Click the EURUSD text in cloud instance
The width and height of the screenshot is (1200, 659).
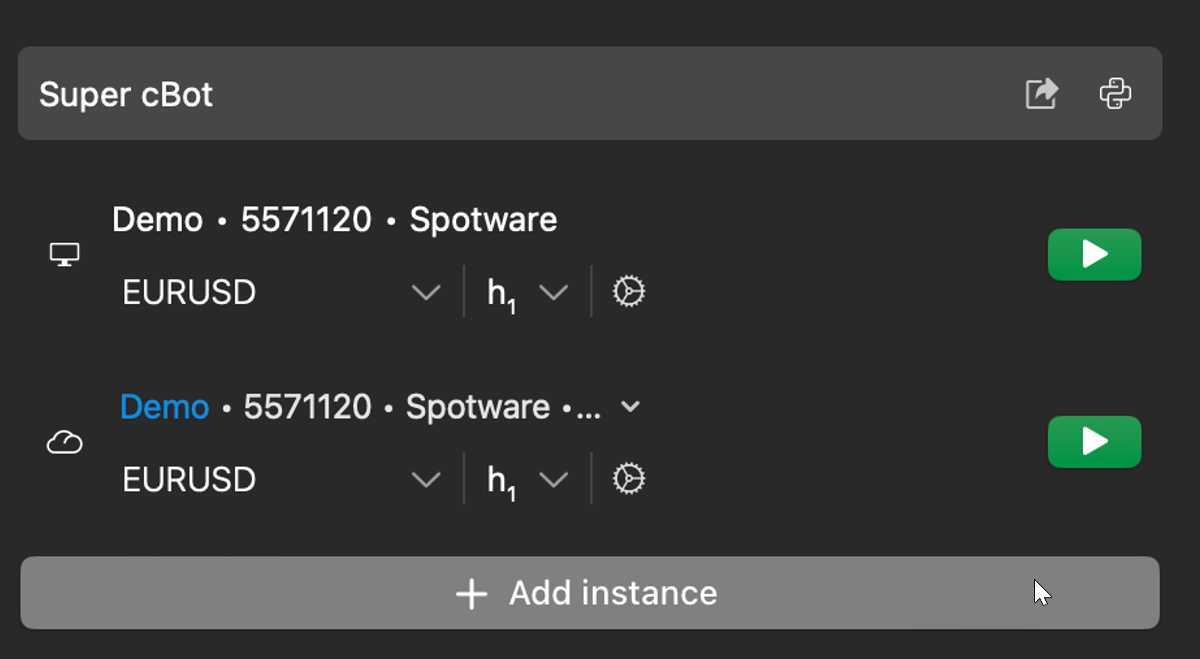[189, 479]
